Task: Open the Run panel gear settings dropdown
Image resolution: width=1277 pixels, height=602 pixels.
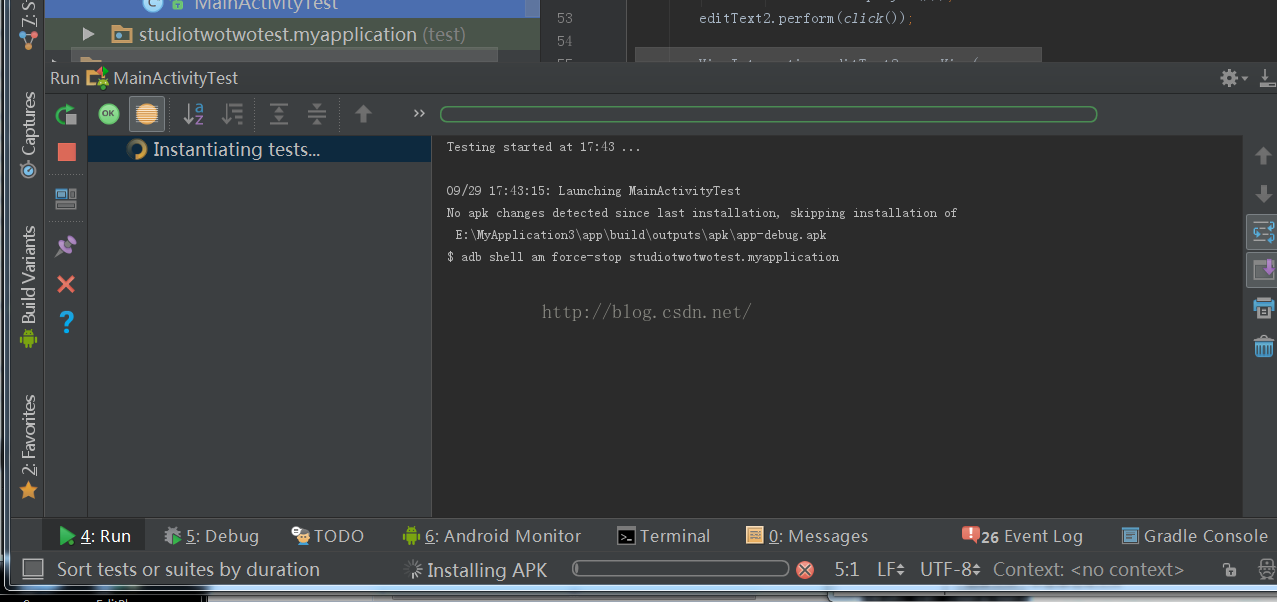Action: (1234, 78)
